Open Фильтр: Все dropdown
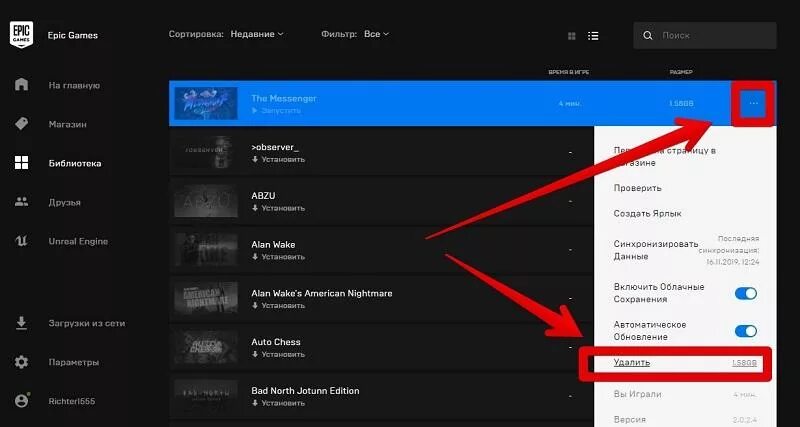Image resolution: width=800 pixels, height=427 pixels. tap(376, 34)
